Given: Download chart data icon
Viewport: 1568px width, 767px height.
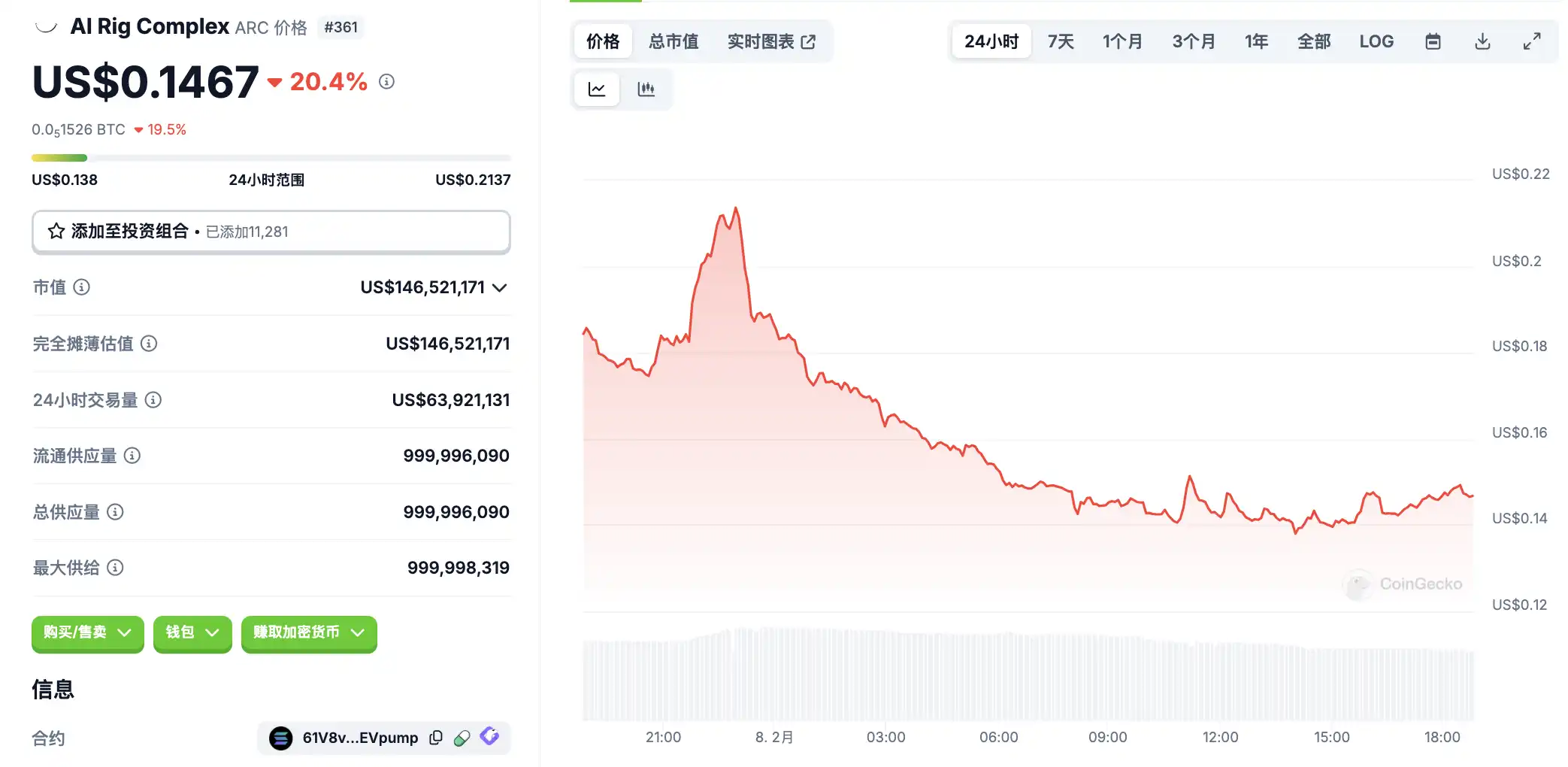Looking at the screenshot, I should pos(1482,41).
